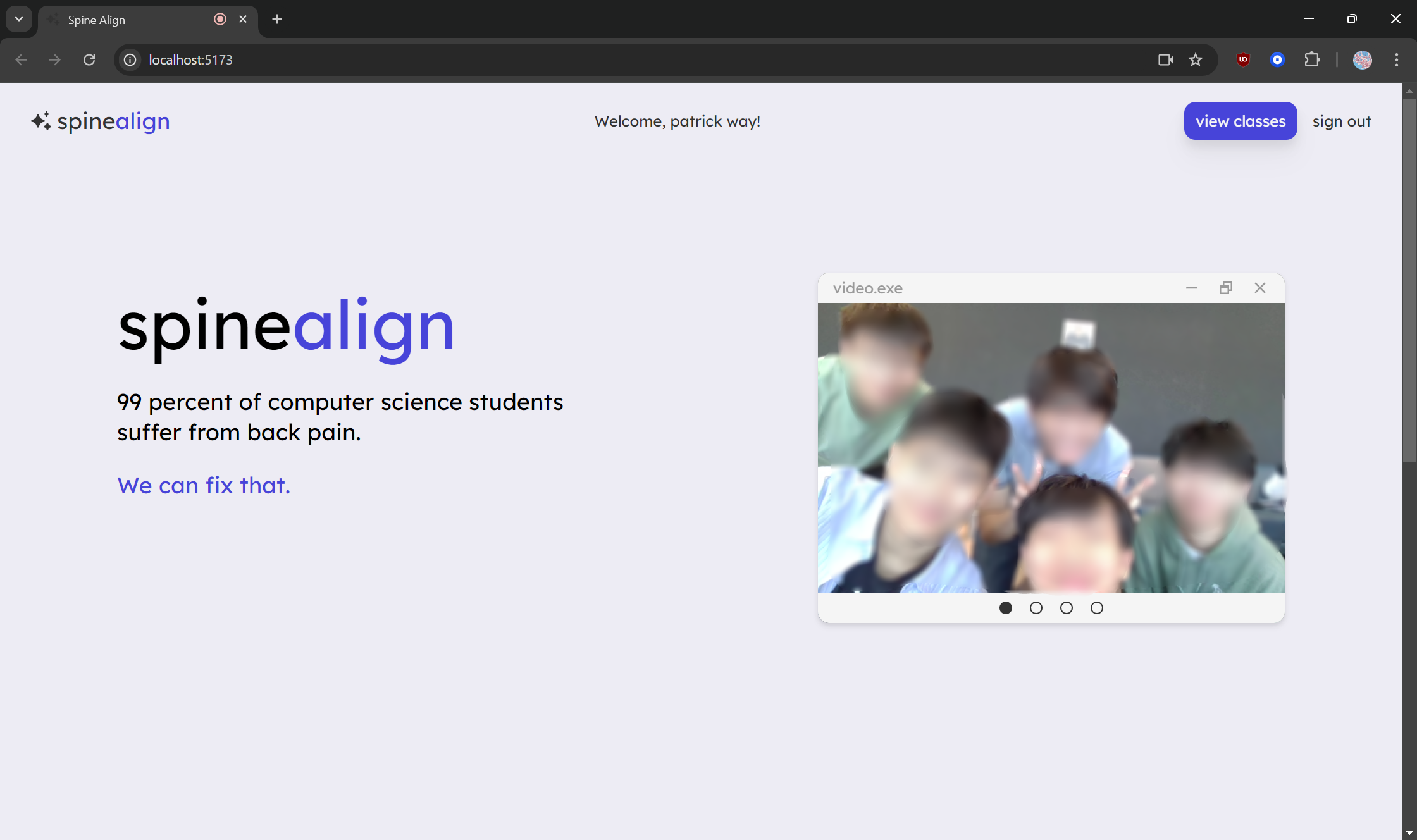Open a new browser tab
The width and height of the screenshot is (1417, 840).
point(277,19)
